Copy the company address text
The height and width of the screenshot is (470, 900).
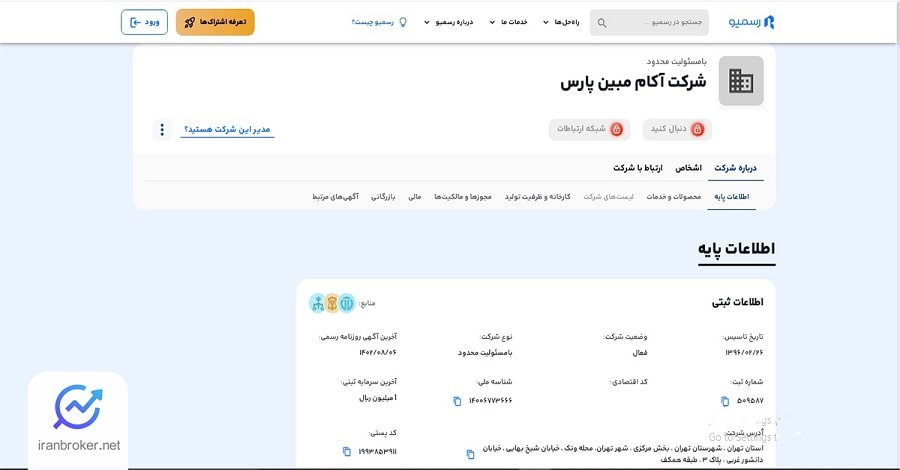(x=470, y=454)
